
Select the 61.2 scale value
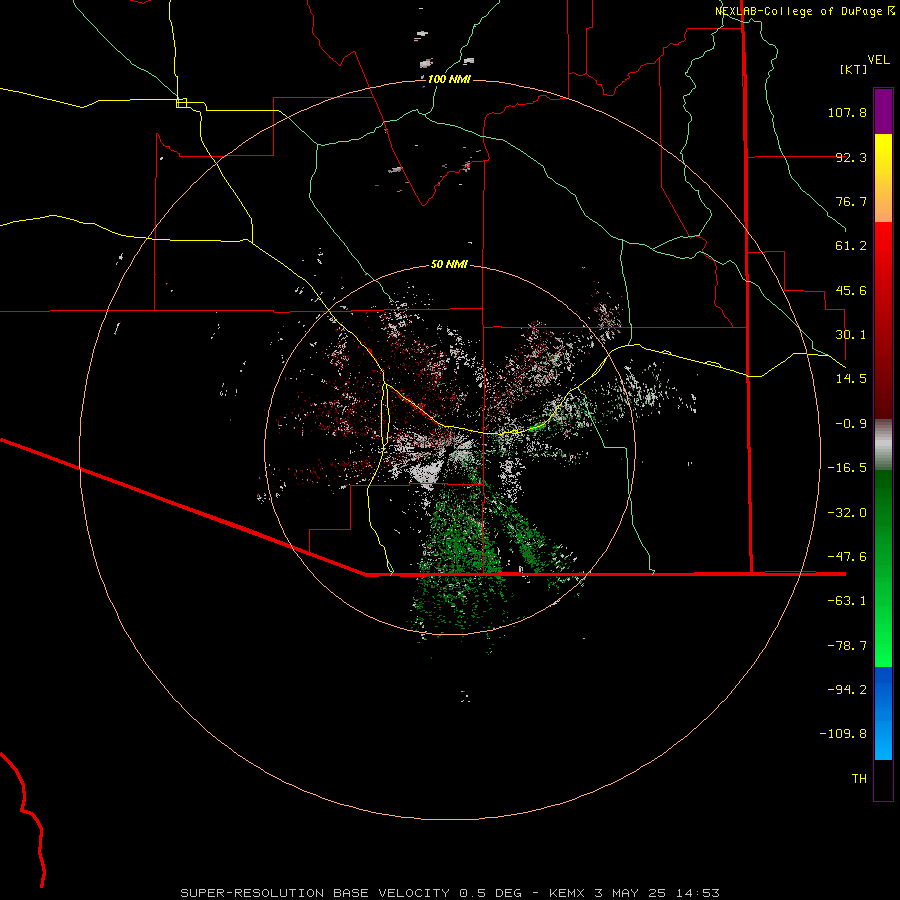coord(851,246)
